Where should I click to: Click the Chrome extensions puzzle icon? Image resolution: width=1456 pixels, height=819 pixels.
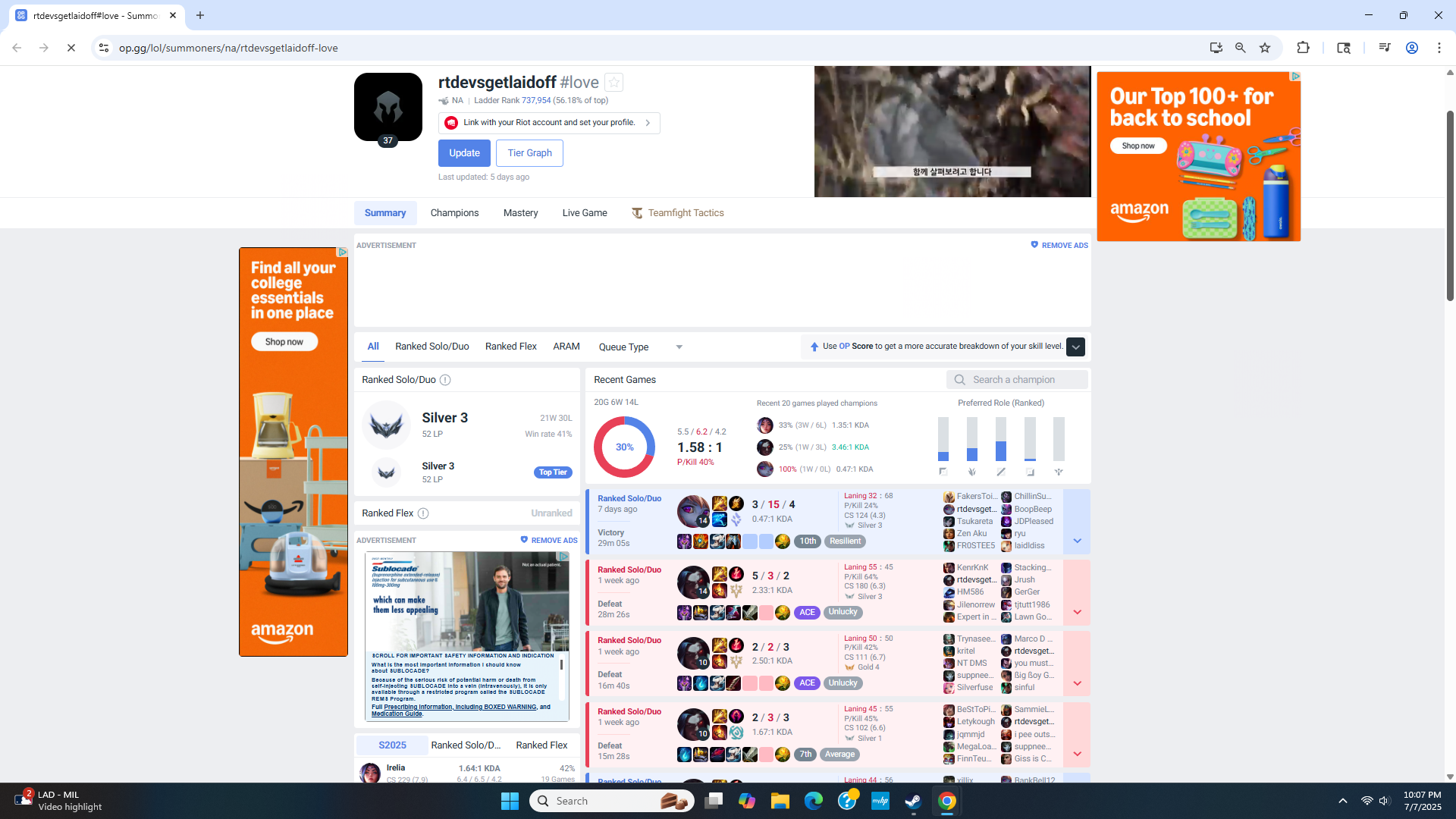click(1303, 48)
